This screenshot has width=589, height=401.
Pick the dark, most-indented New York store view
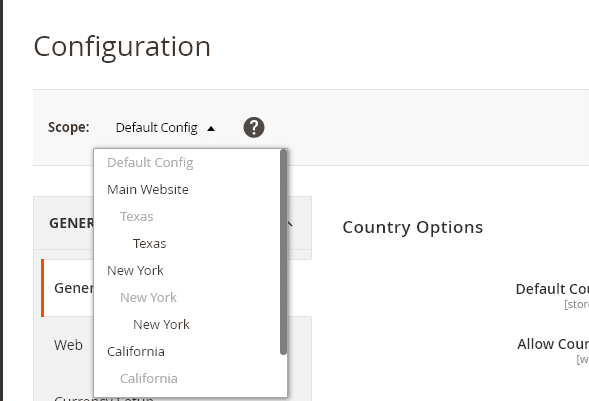click(x=161, y=325)
